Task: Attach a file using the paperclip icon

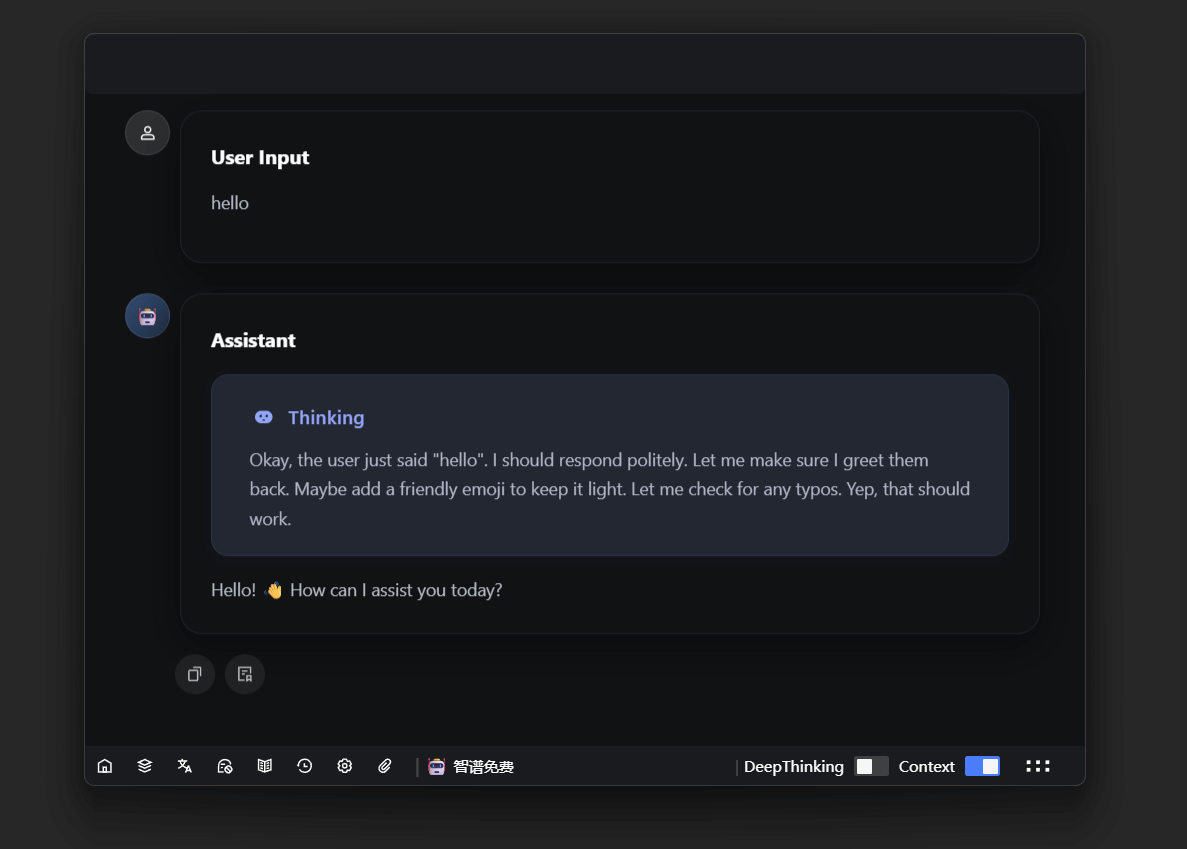Action: point(385,766)
